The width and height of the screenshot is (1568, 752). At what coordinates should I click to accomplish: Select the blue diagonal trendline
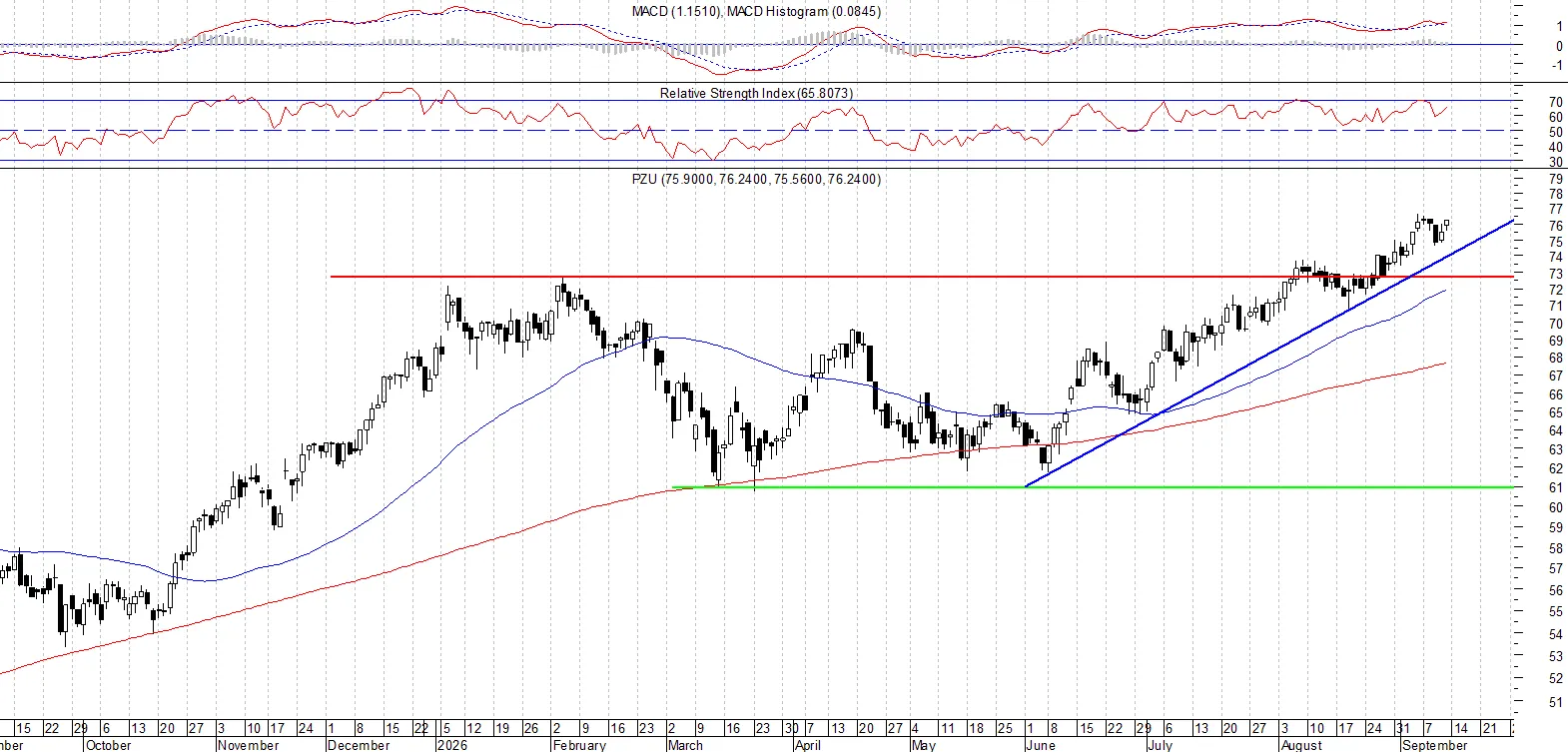[1270, 353]
